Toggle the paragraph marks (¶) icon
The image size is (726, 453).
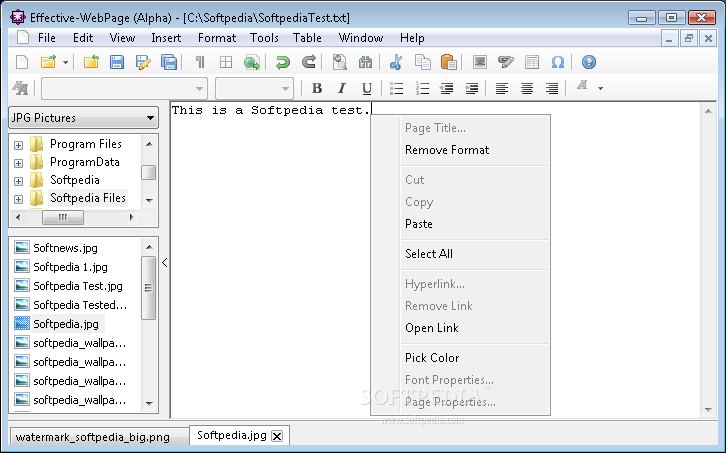[200, 62]
